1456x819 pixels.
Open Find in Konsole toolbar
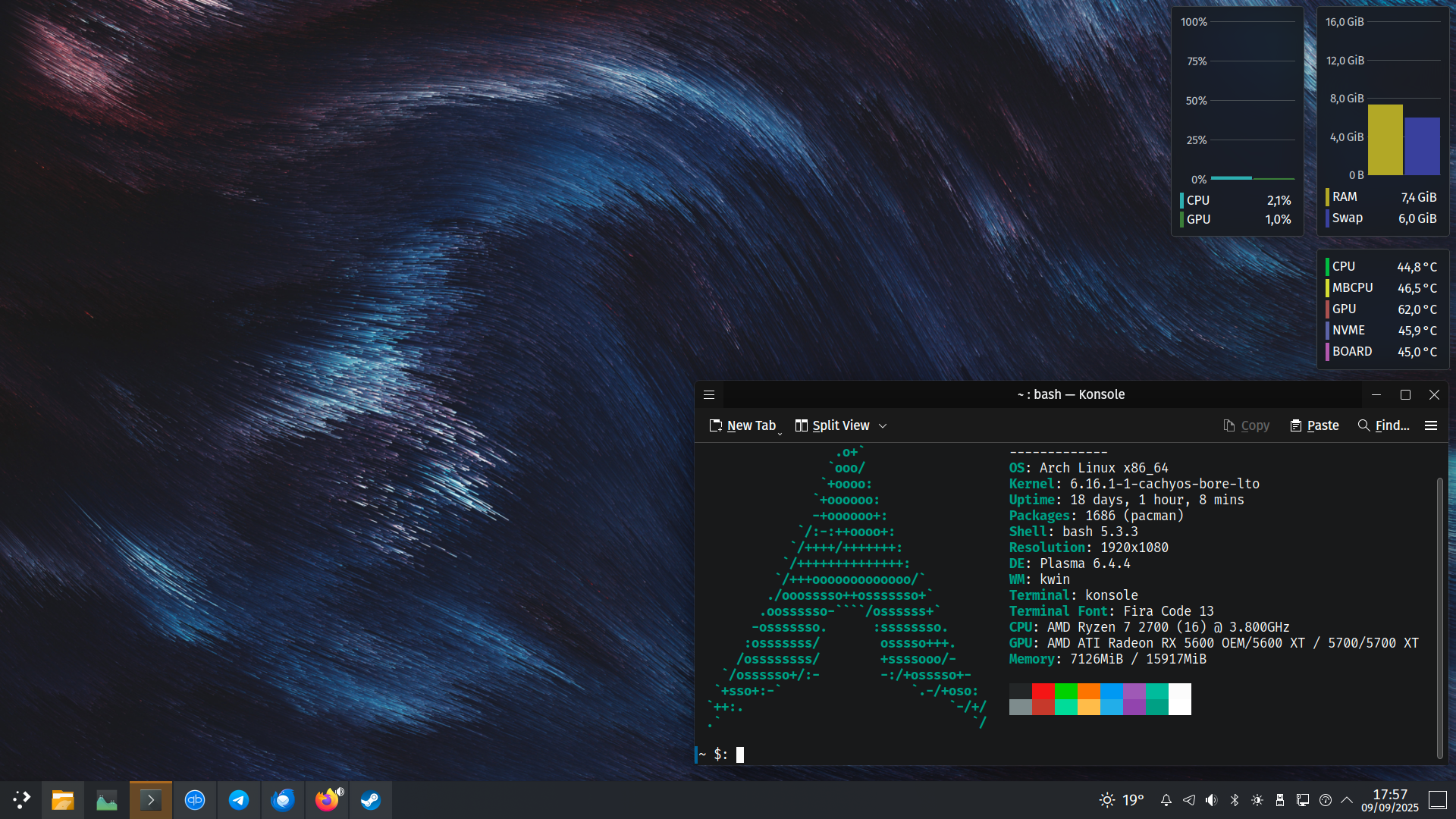pyautogui.click(x=1383, y=425)
